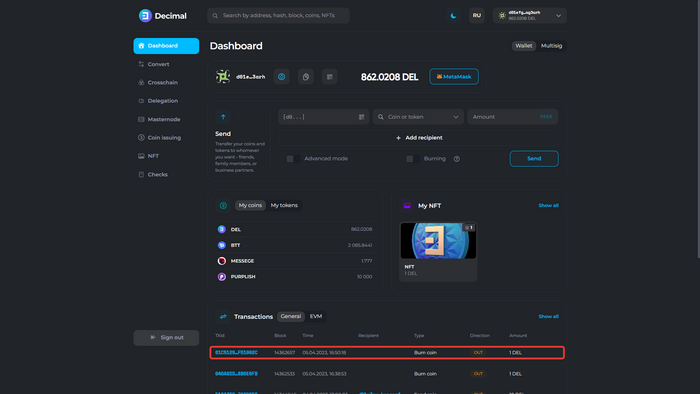Screen dimensions: 700x394
Task: Click the page vertical scrollbar
Action: click(x=698, y=129)
